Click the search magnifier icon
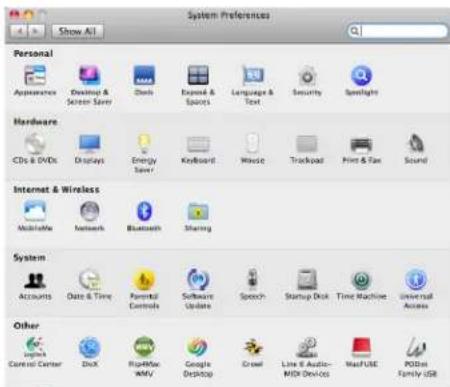This screenshot has width=450, height=387. tap(354, 31)
